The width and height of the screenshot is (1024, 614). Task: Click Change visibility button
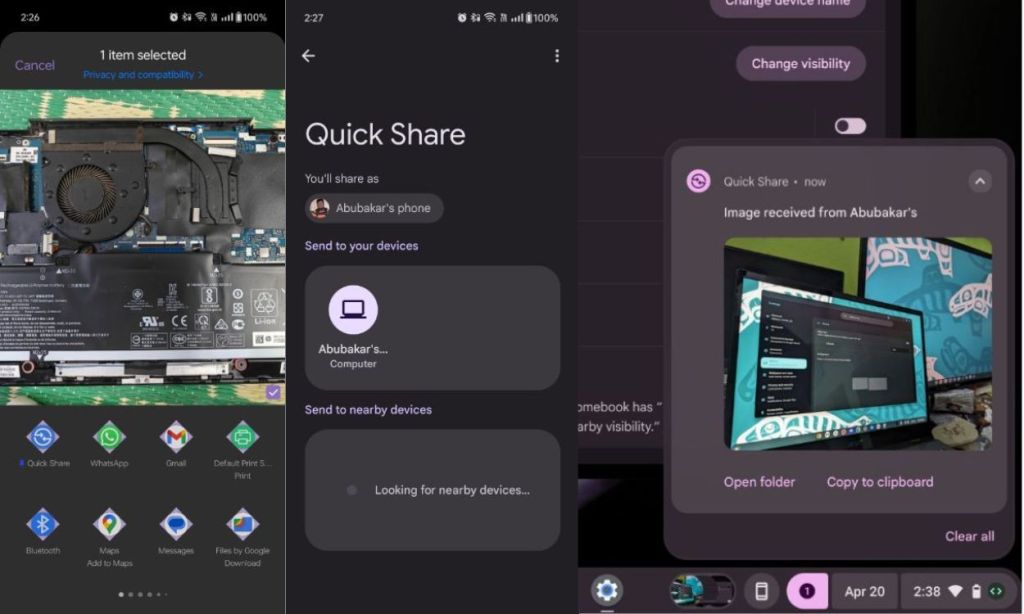coord(801,63)
